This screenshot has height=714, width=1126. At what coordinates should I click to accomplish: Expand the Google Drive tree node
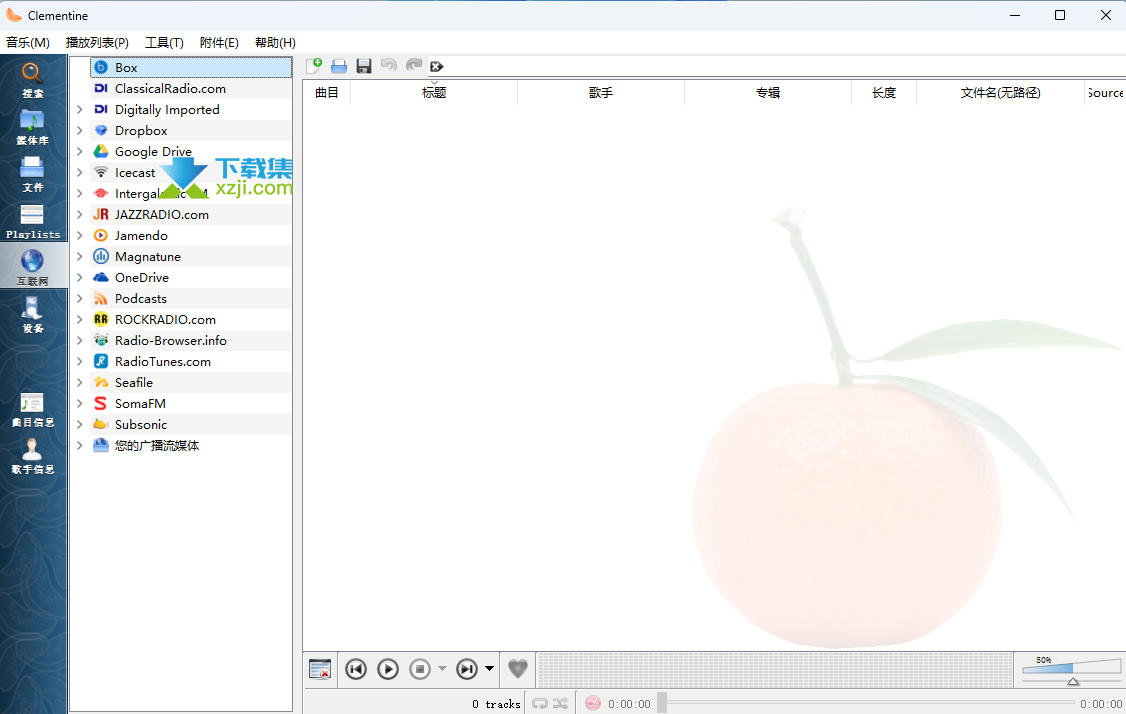pyautogui.click(x=80, y=152)
